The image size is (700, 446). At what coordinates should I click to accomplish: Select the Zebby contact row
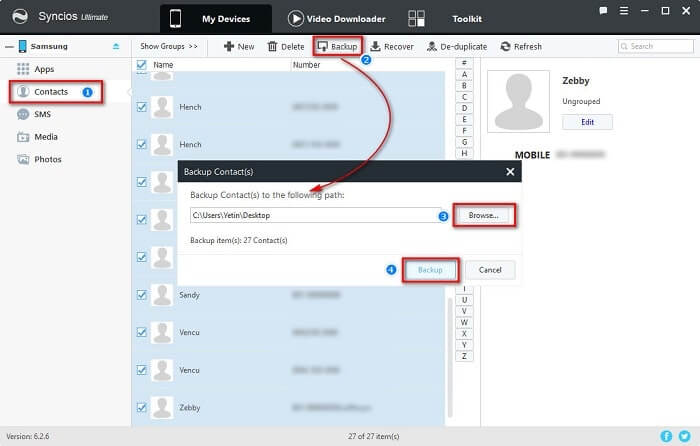click(x=288, y=408)
